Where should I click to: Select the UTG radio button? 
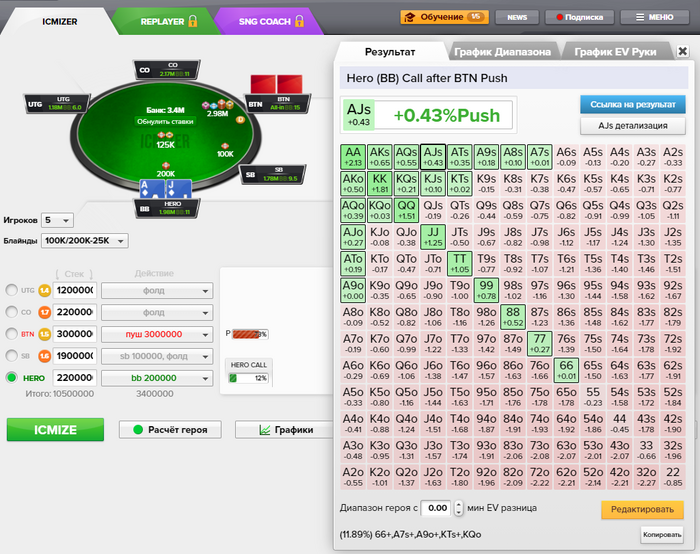[12, 290]
